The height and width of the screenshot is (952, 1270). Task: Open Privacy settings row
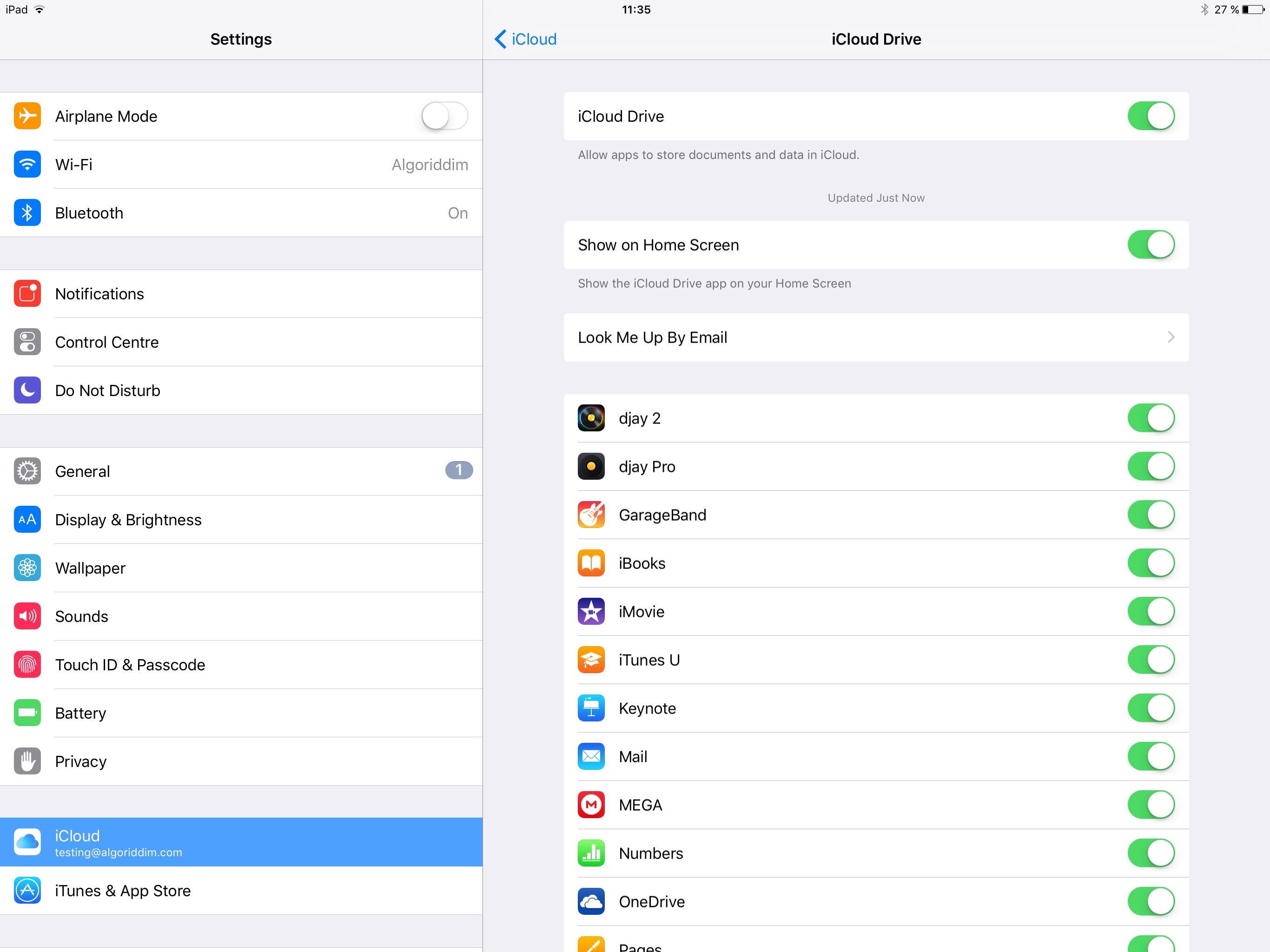[x=241, y=761]
